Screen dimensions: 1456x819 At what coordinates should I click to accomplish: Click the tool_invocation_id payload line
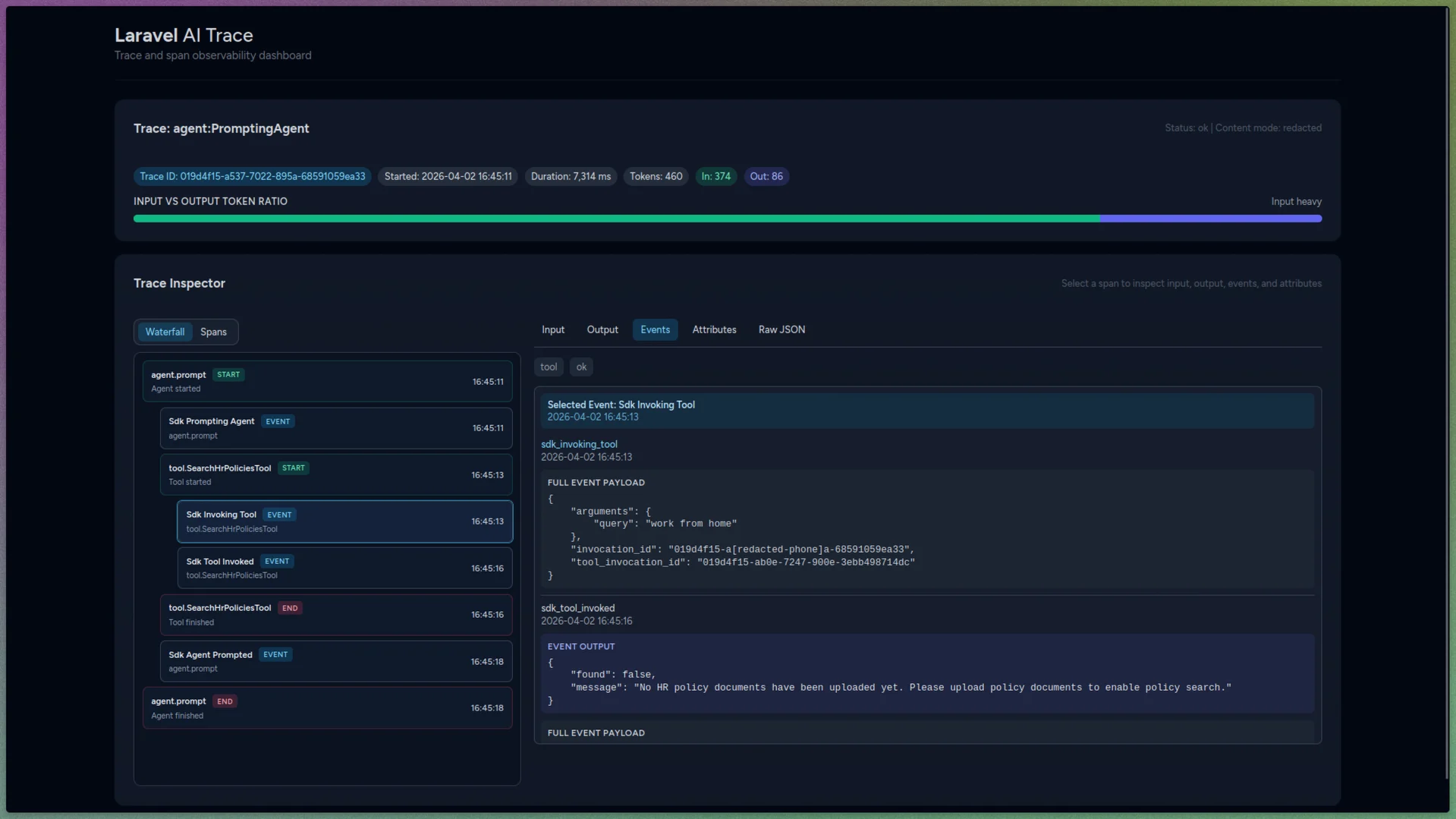click(743, 562)
